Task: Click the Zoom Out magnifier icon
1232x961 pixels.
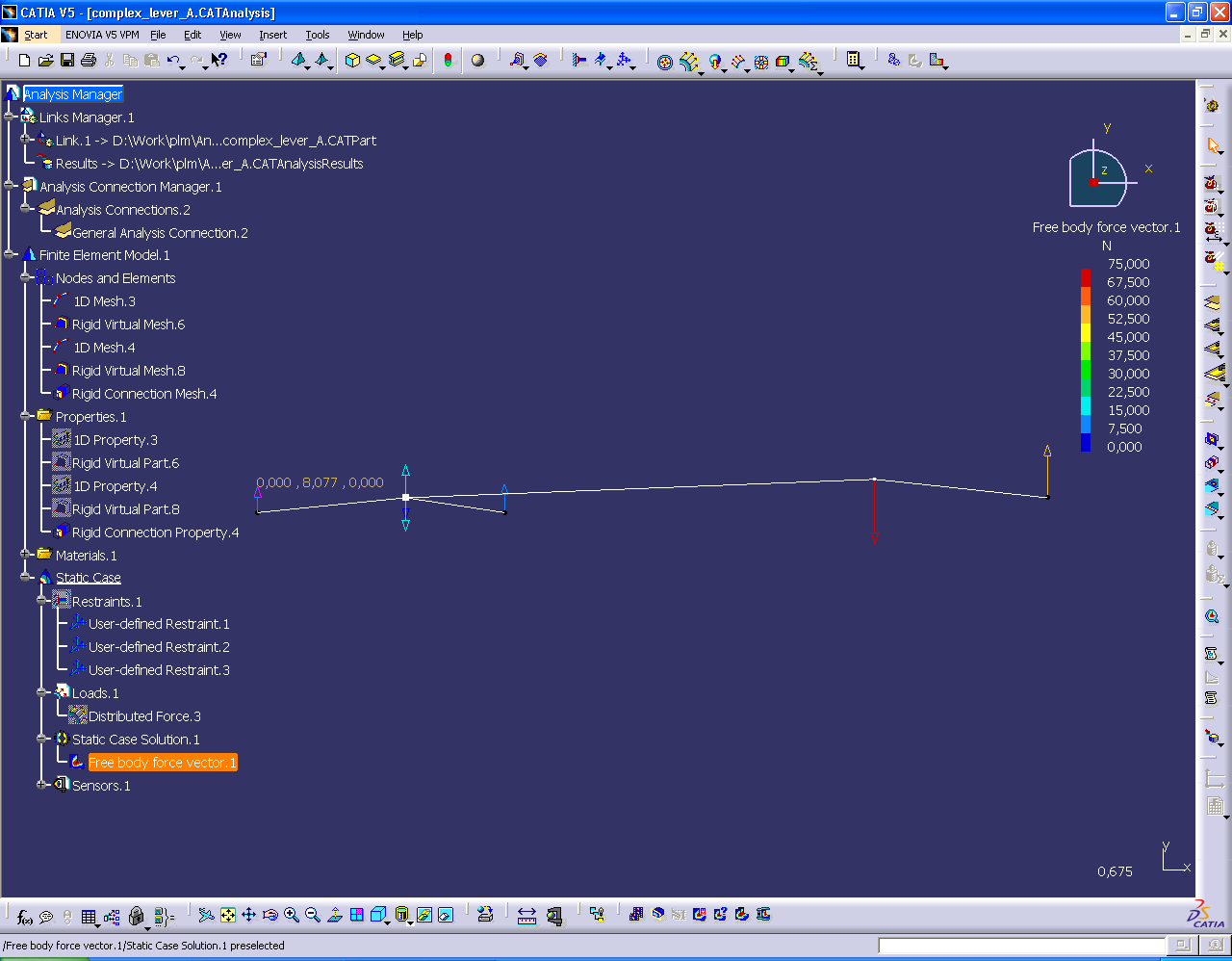Action: coord(312,915)
